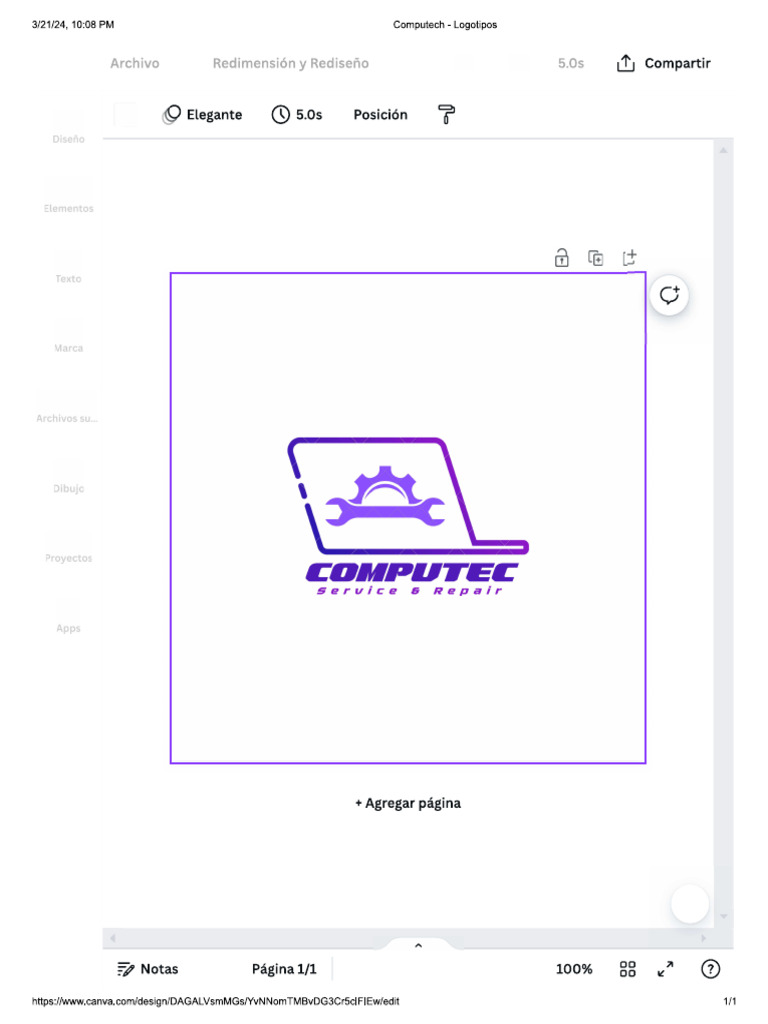Click the color swatch box left of Elegante
The image size is (768, 1024).
tap(125, 114)
